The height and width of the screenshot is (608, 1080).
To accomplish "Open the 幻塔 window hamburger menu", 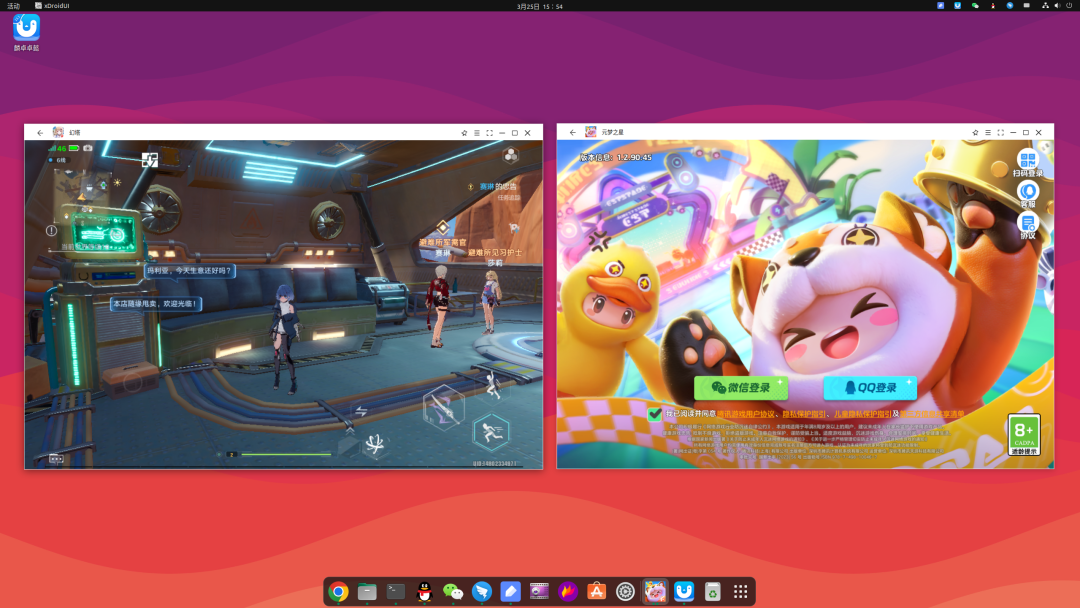I will (x=477, y=133).
